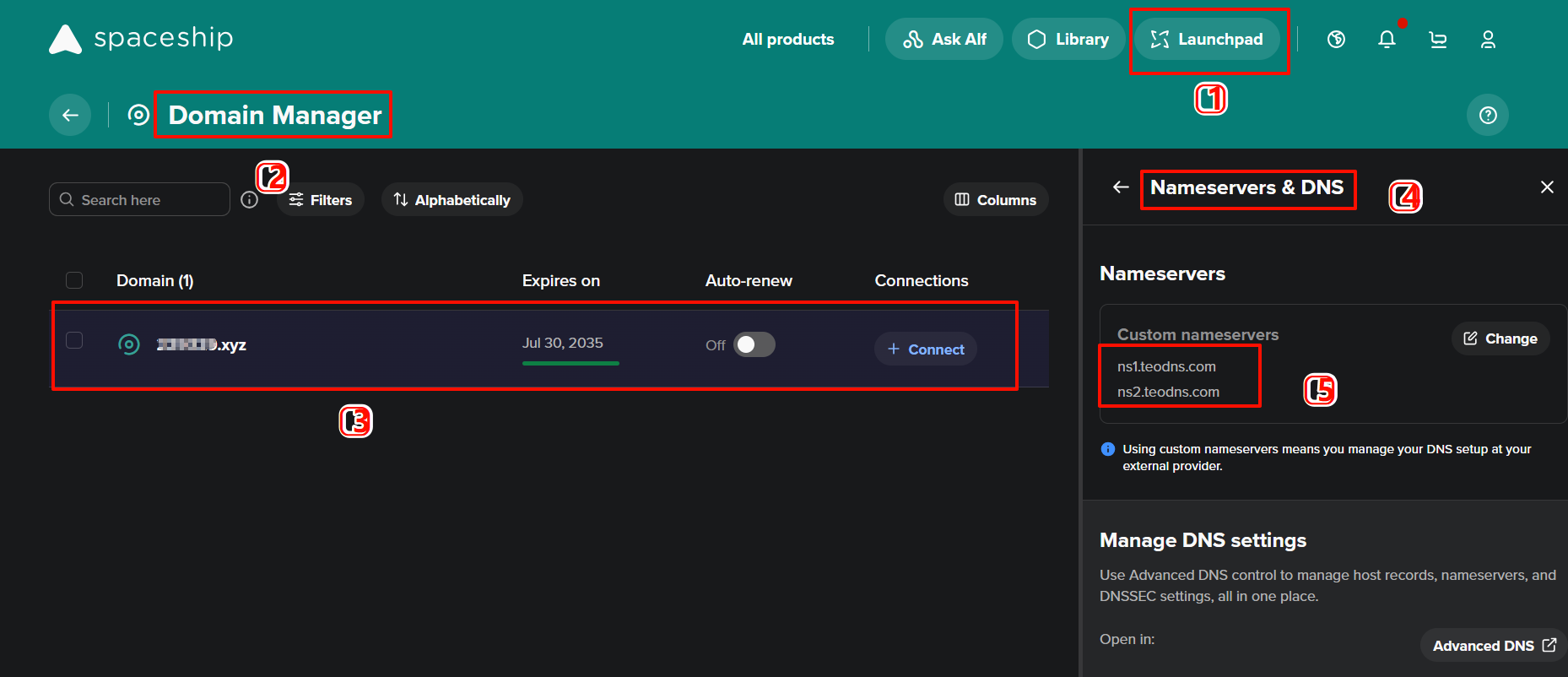Click the Auto-renew column header

[749, 280]
